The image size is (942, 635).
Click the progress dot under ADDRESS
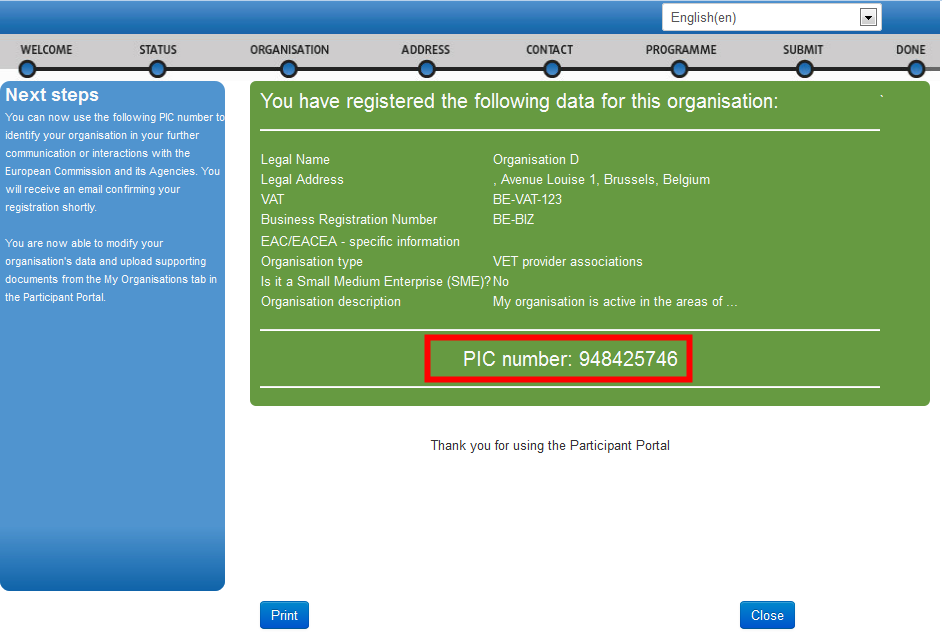point(427,70)
